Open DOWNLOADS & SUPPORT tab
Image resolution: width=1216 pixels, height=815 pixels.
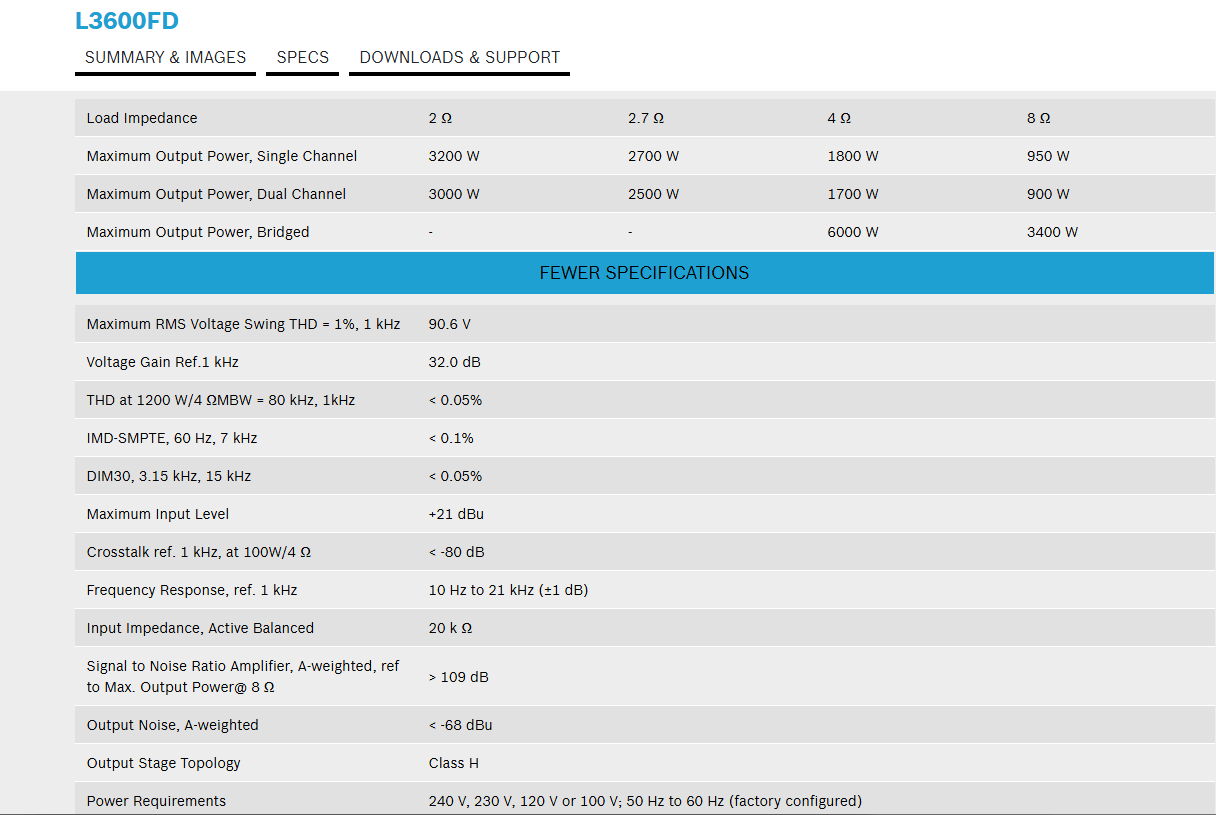pyautogui.click(x=459, y=57)
